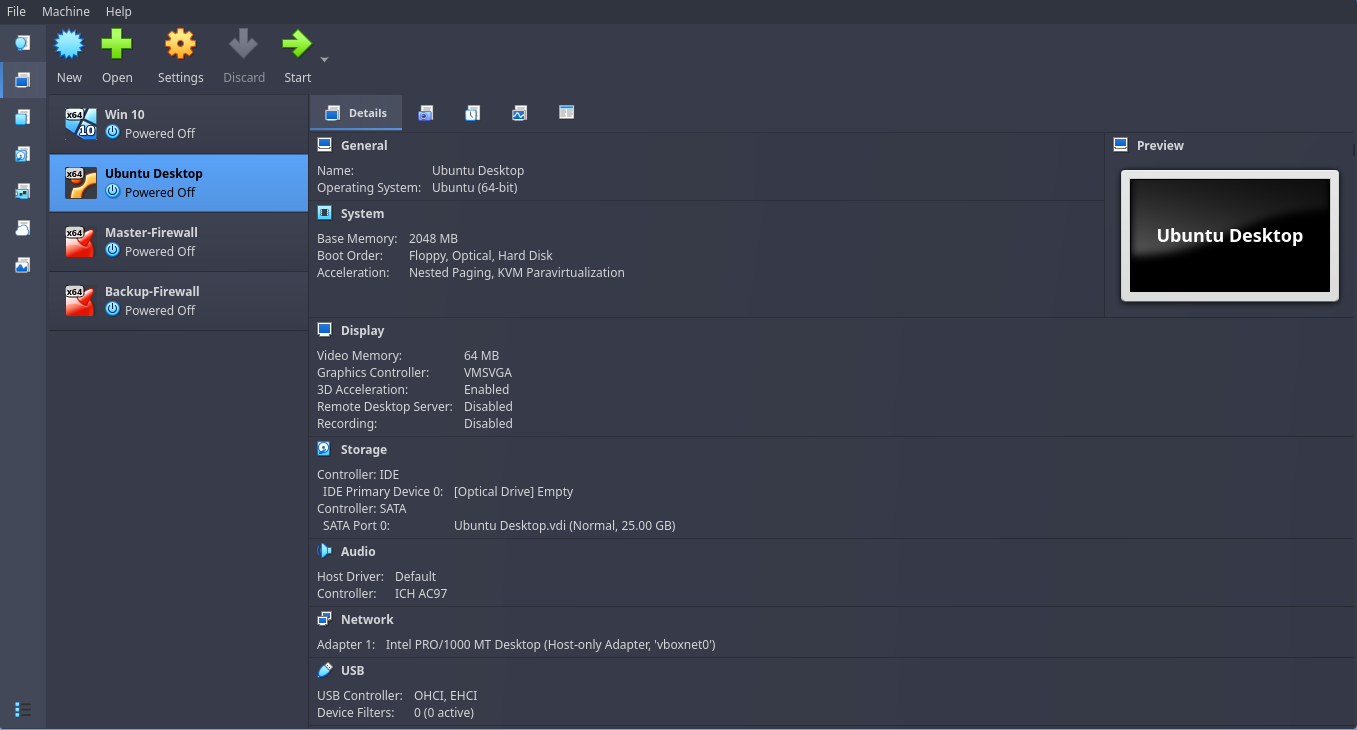Open the File menu

coord(16,11)
